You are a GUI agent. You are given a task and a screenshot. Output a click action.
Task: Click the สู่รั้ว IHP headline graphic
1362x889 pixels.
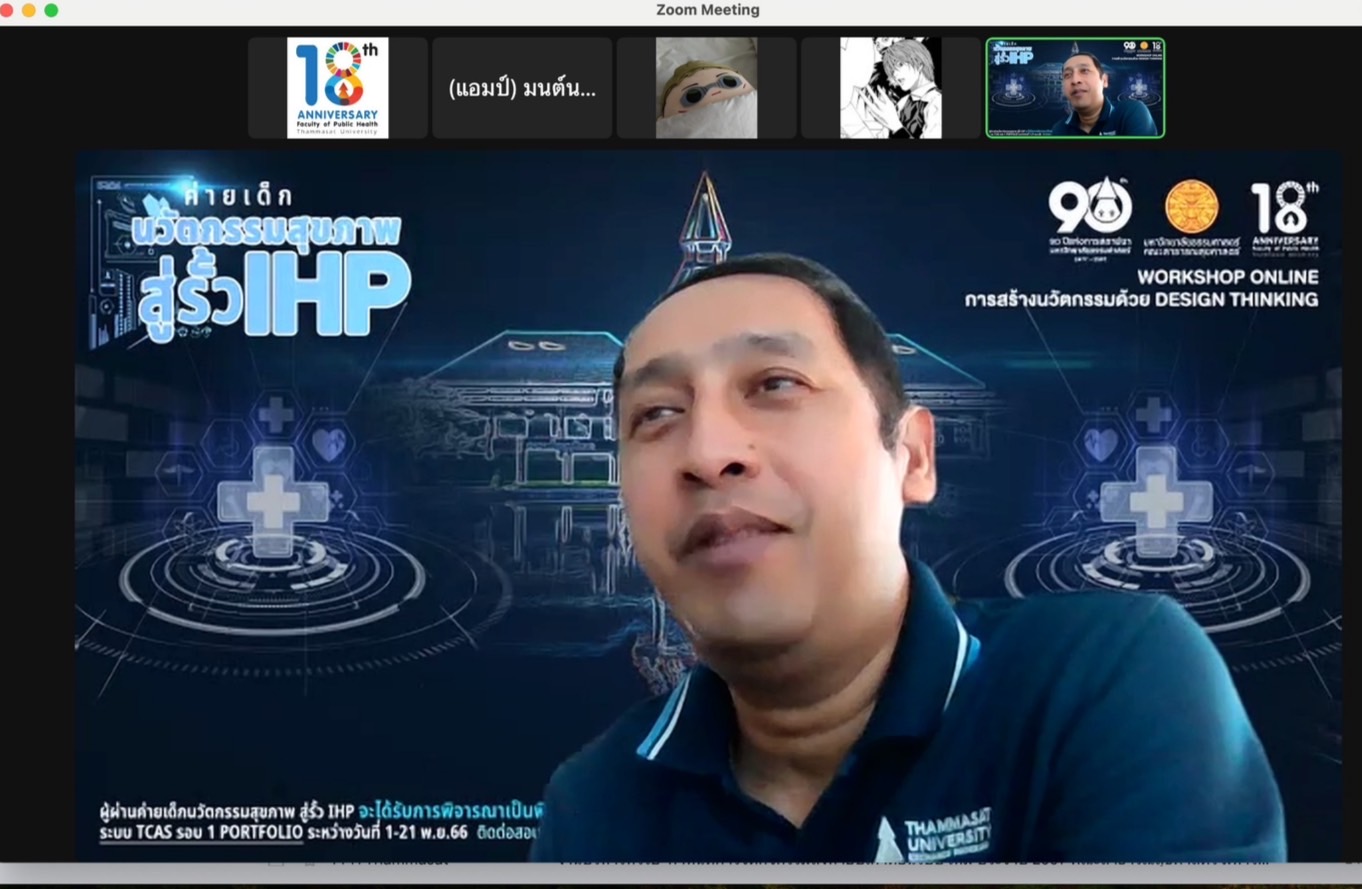pos(274,292)
